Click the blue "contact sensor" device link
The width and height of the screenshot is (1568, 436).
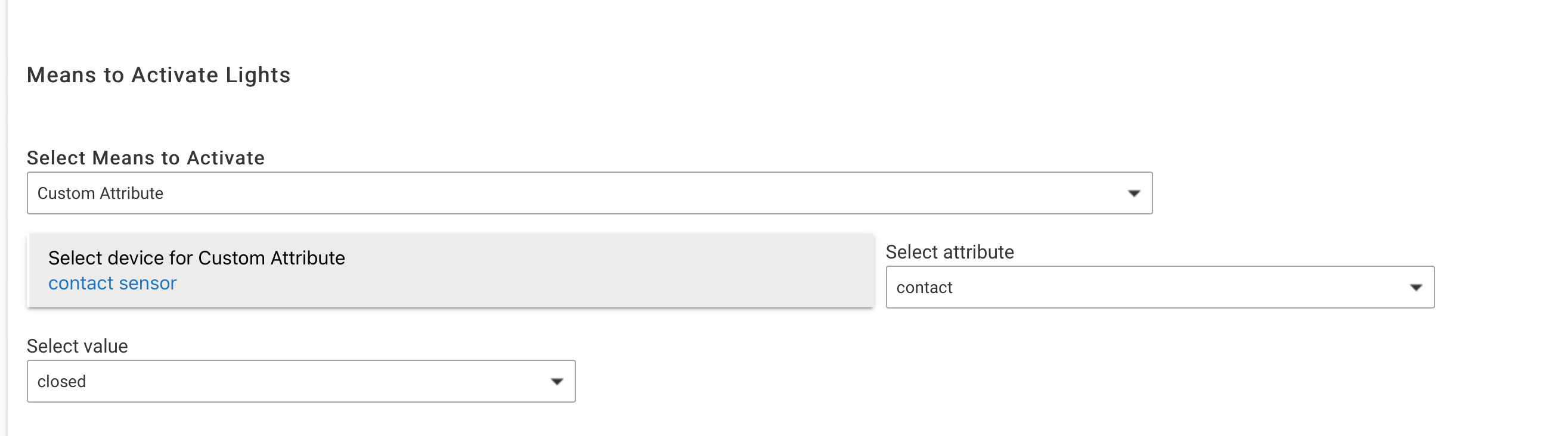[112, 284]
